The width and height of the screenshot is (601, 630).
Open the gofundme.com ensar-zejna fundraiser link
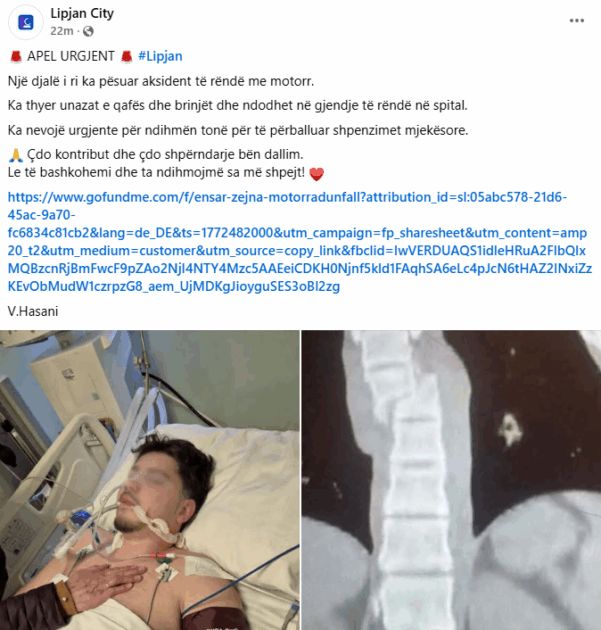299,241
